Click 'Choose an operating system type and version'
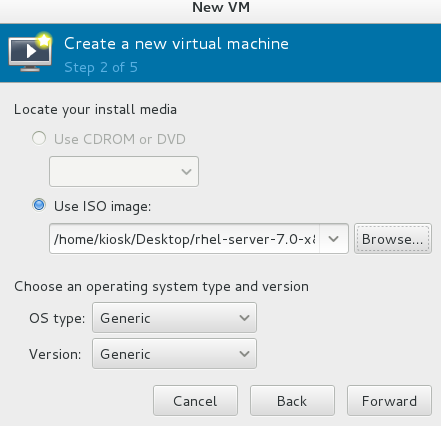This screenshot has width=441, height=426. click(161, 287)
